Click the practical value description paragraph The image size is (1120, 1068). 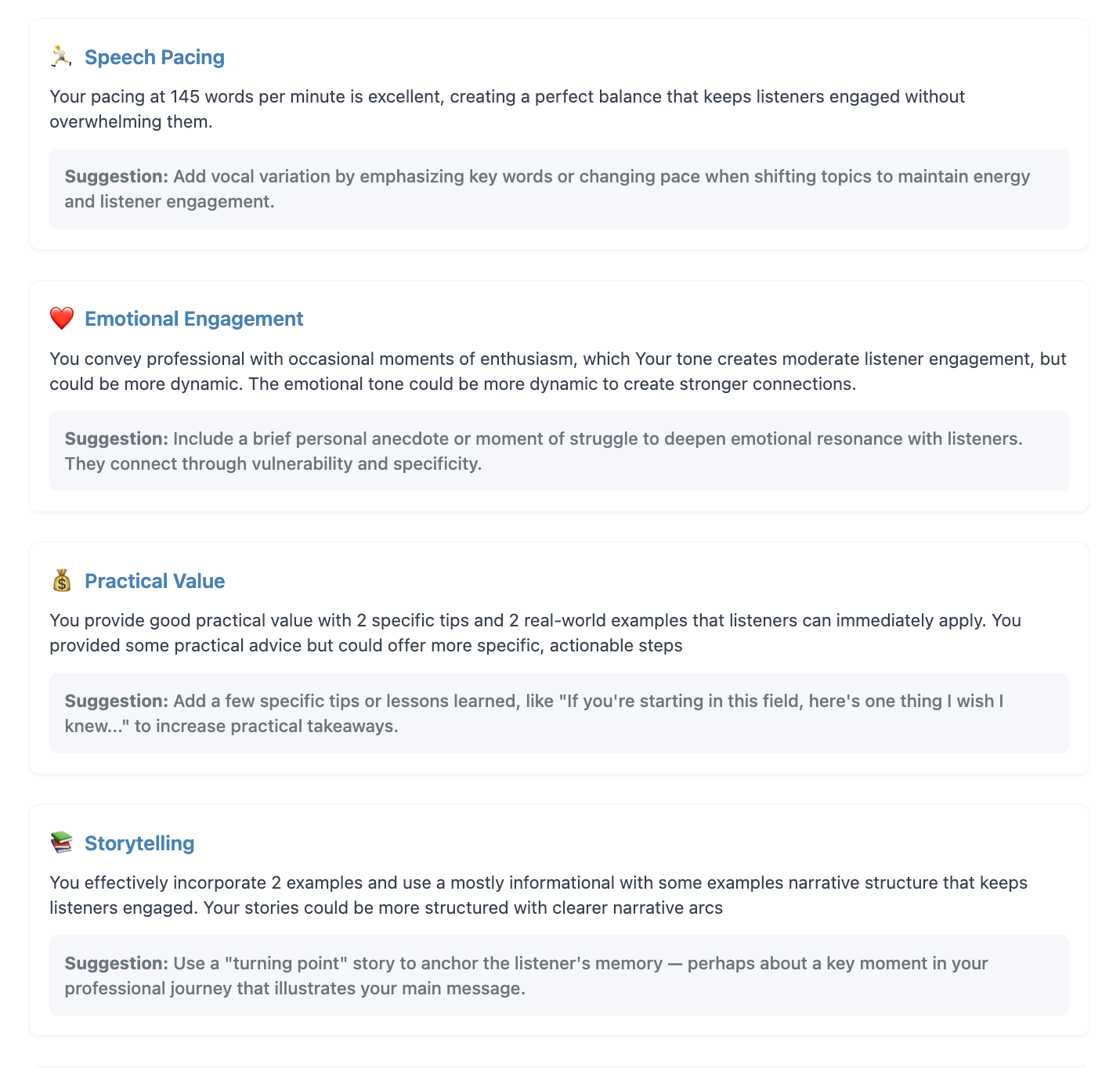coord(535,633)
